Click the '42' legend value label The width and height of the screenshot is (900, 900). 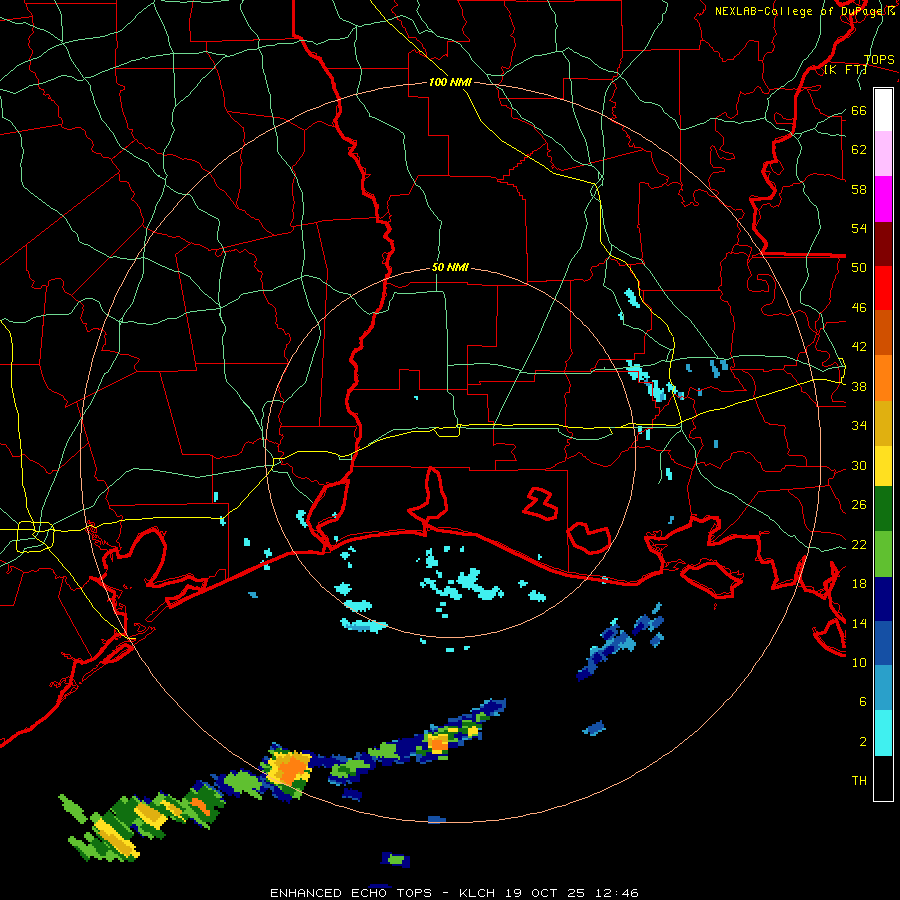click(859, 346)
